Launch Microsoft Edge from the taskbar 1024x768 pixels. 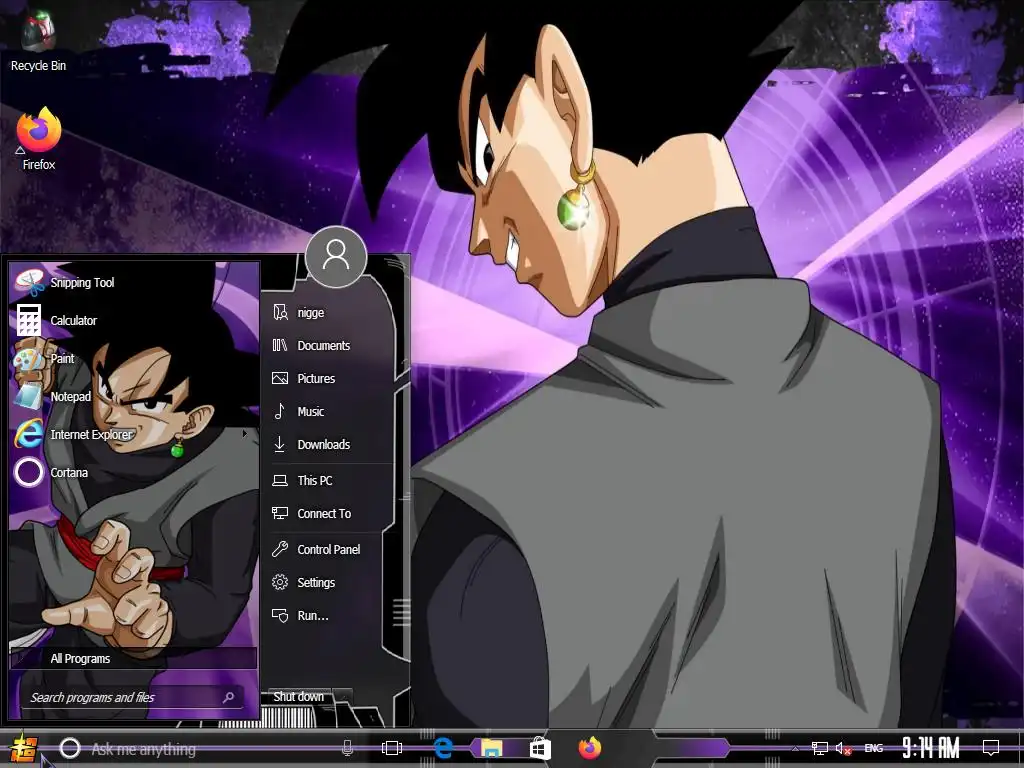tap(443, 748)
